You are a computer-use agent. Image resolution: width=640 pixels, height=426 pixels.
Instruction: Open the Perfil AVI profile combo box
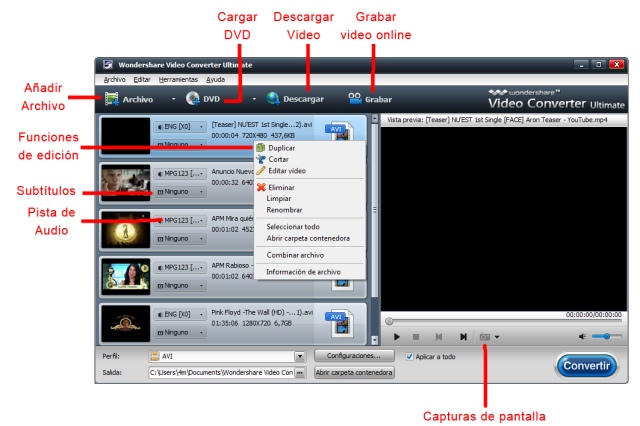click(x=227, y=356)
